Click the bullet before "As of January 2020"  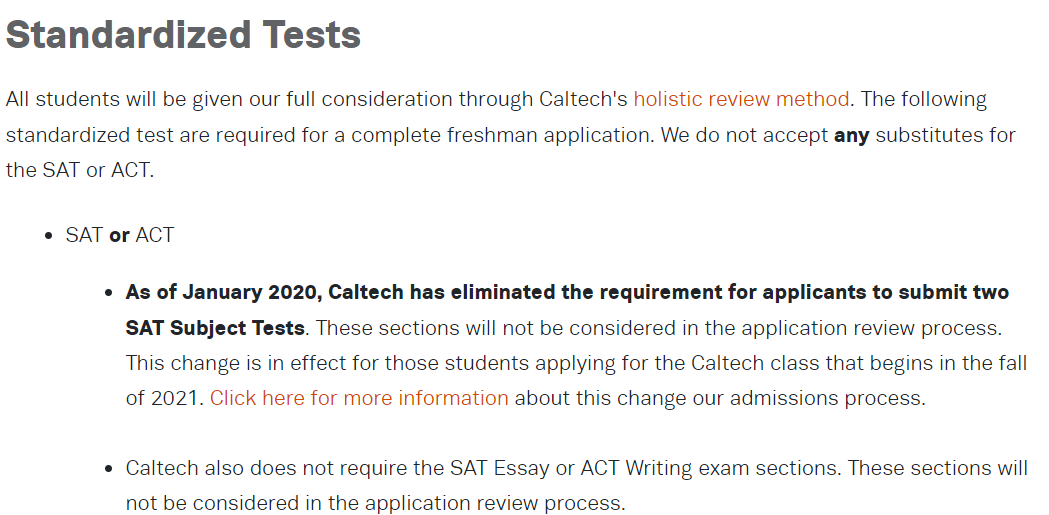tap(109, 293)
